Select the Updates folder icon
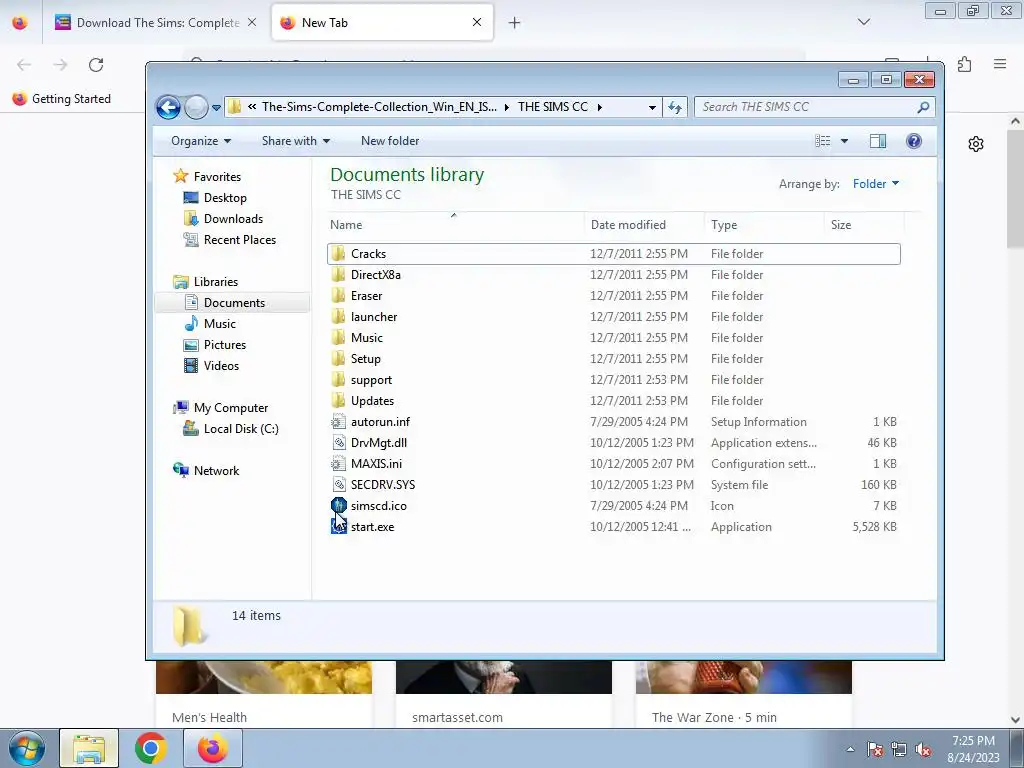 tap(338, 401)
